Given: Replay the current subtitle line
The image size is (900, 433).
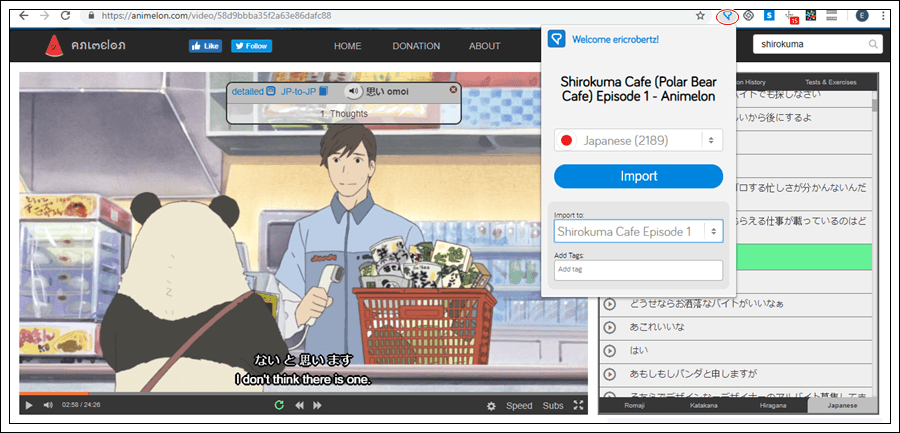Looking at the screenshot, I should coord(281,405).
